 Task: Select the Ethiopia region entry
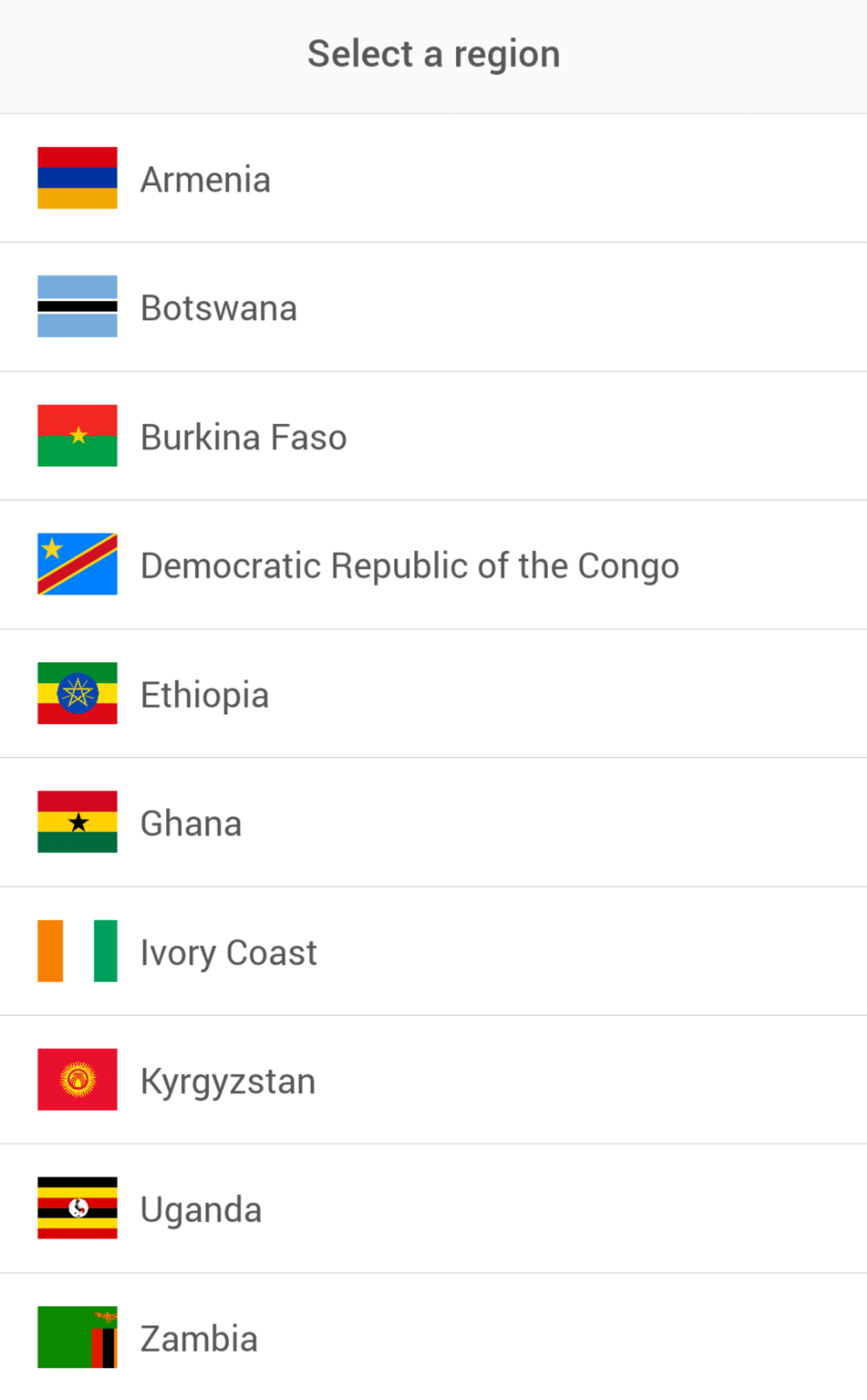coord(204,695)
